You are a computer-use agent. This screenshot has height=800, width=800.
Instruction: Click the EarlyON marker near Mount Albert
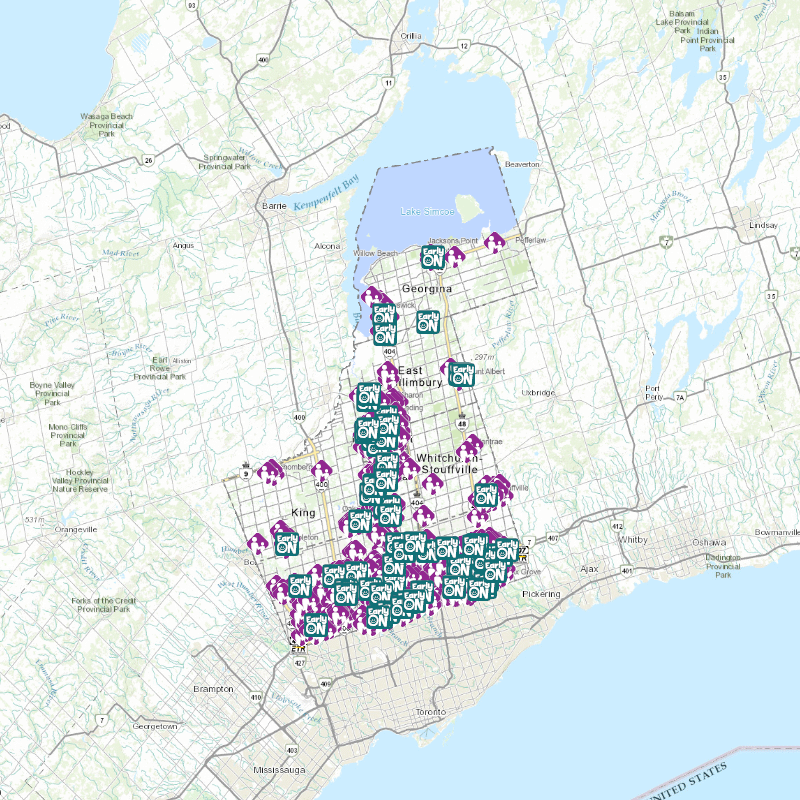[462, 375]
